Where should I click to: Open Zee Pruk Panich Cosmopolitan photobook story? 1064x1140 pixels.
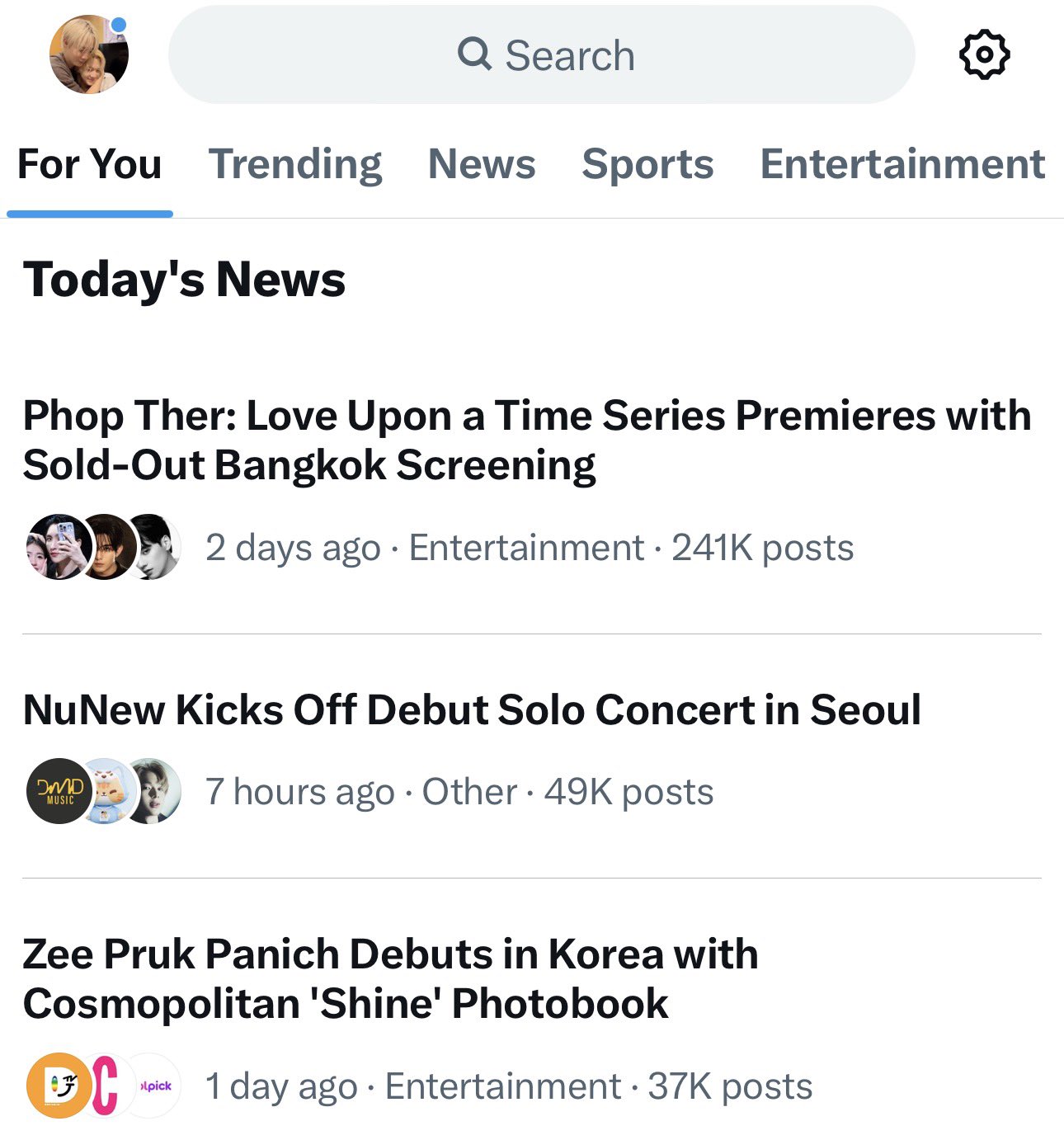[x=390, y=978]
